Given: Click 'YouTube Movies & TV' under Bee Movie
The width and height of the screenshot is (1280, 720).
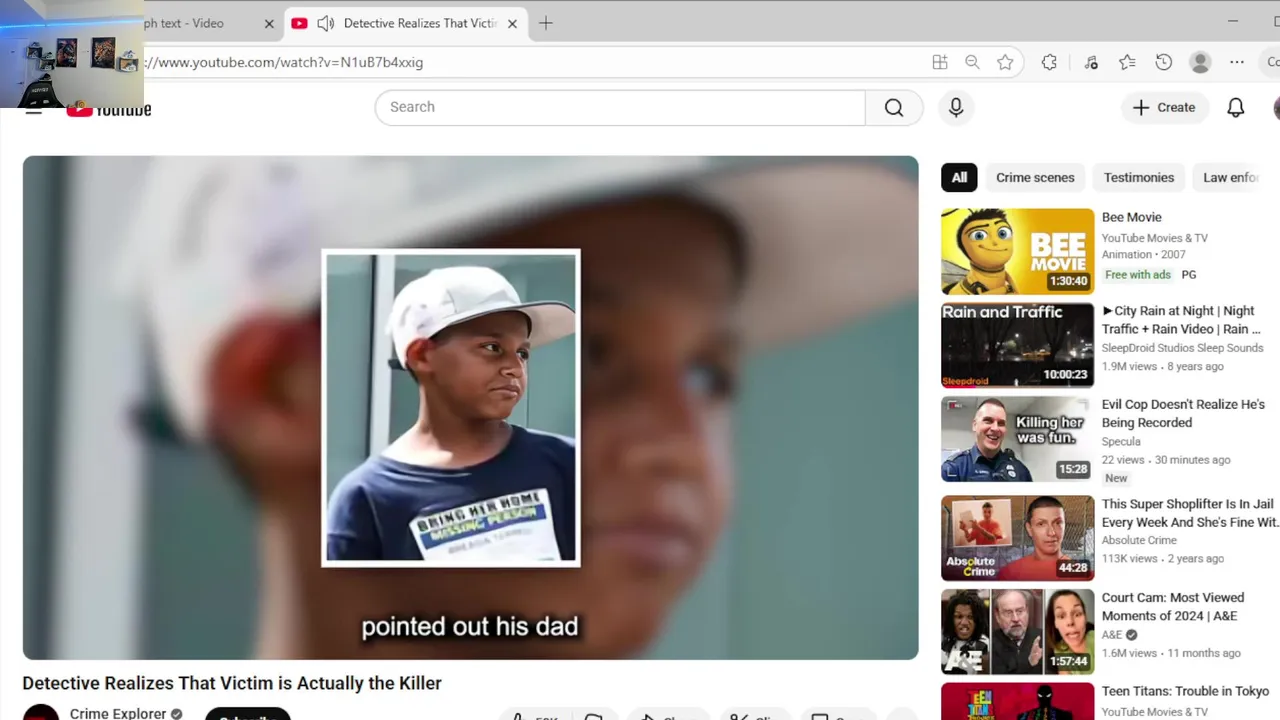Looking at the screenshot, I should 1155,238.
